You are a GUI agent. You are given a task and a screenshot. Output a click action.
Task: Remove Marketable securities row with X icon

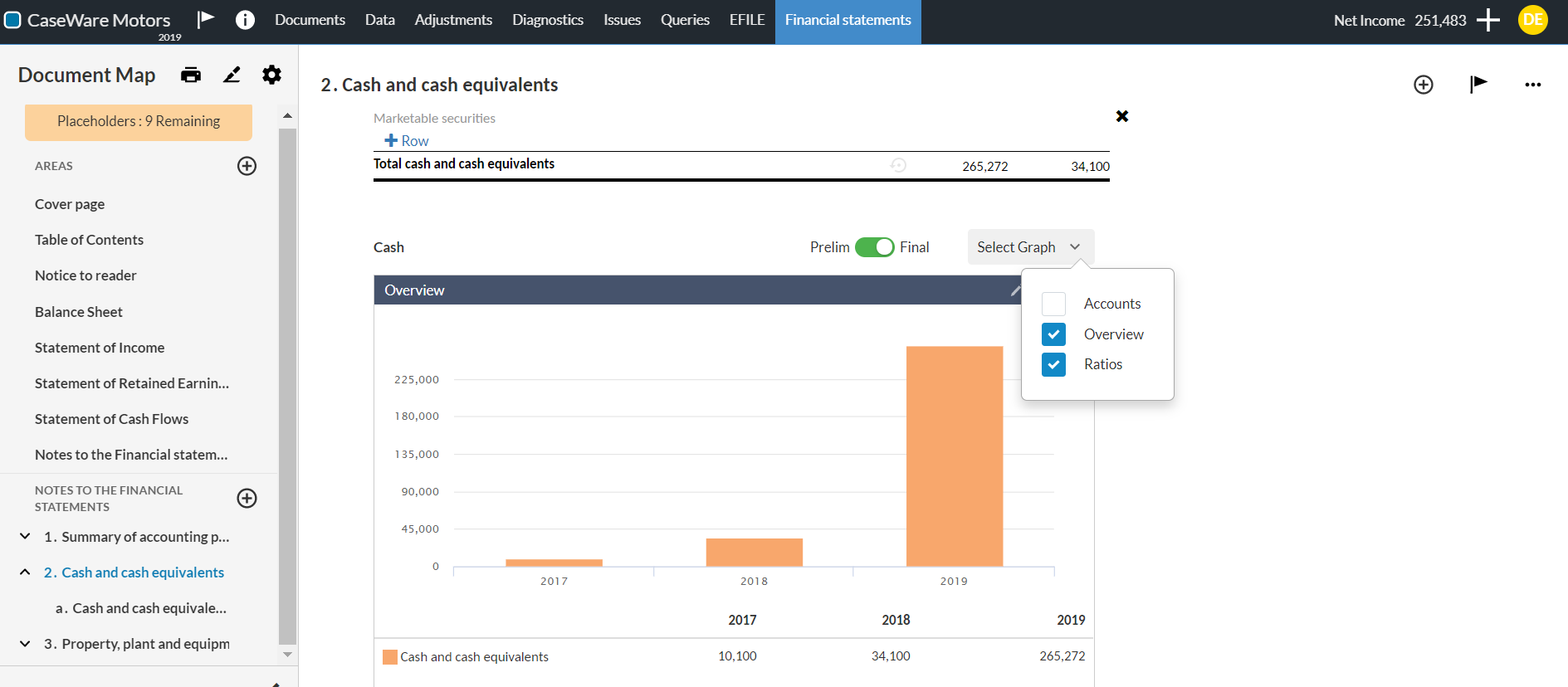pyautogui.click(x=1122, y=116)
